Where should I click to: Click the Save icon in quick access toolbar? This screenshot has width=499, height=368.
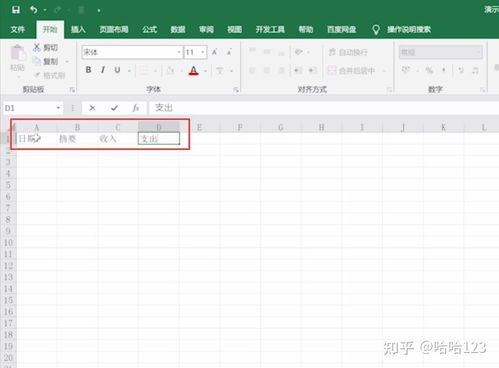tap(16, 10)
